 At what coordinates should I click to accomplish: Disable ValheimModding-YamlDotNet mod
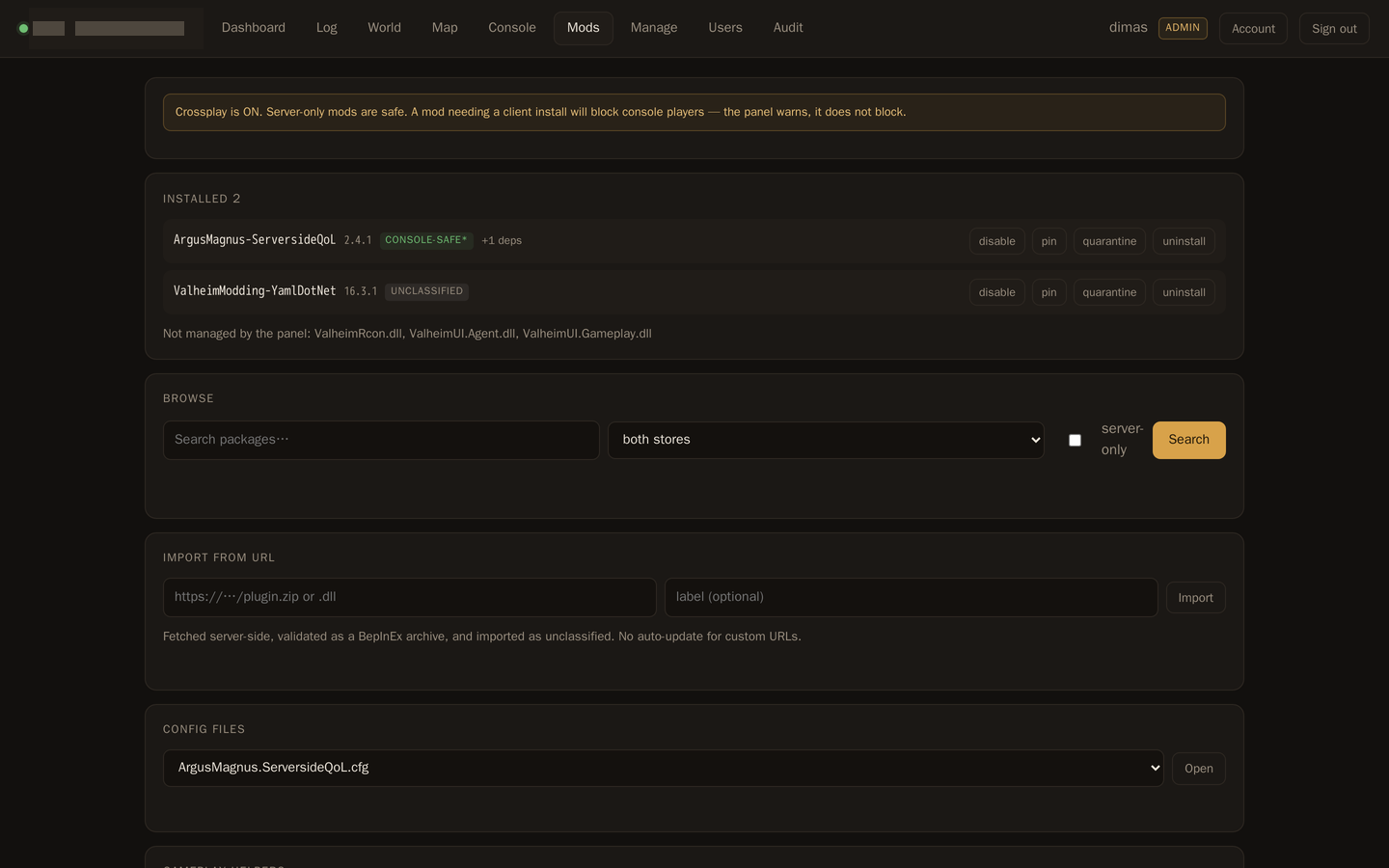[x=997, y=292]
